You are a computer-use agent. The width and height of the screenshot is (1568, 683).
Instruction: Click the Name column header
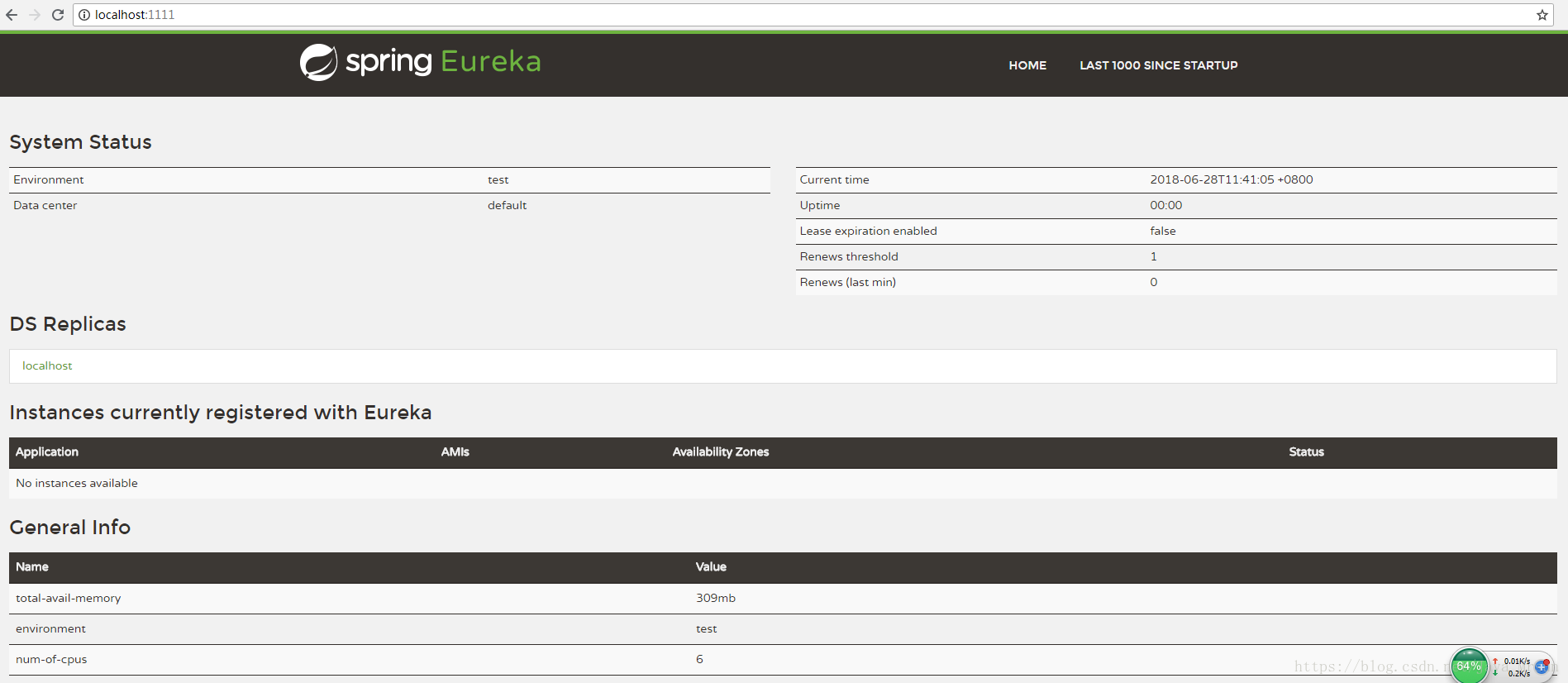tap(32, 566)
